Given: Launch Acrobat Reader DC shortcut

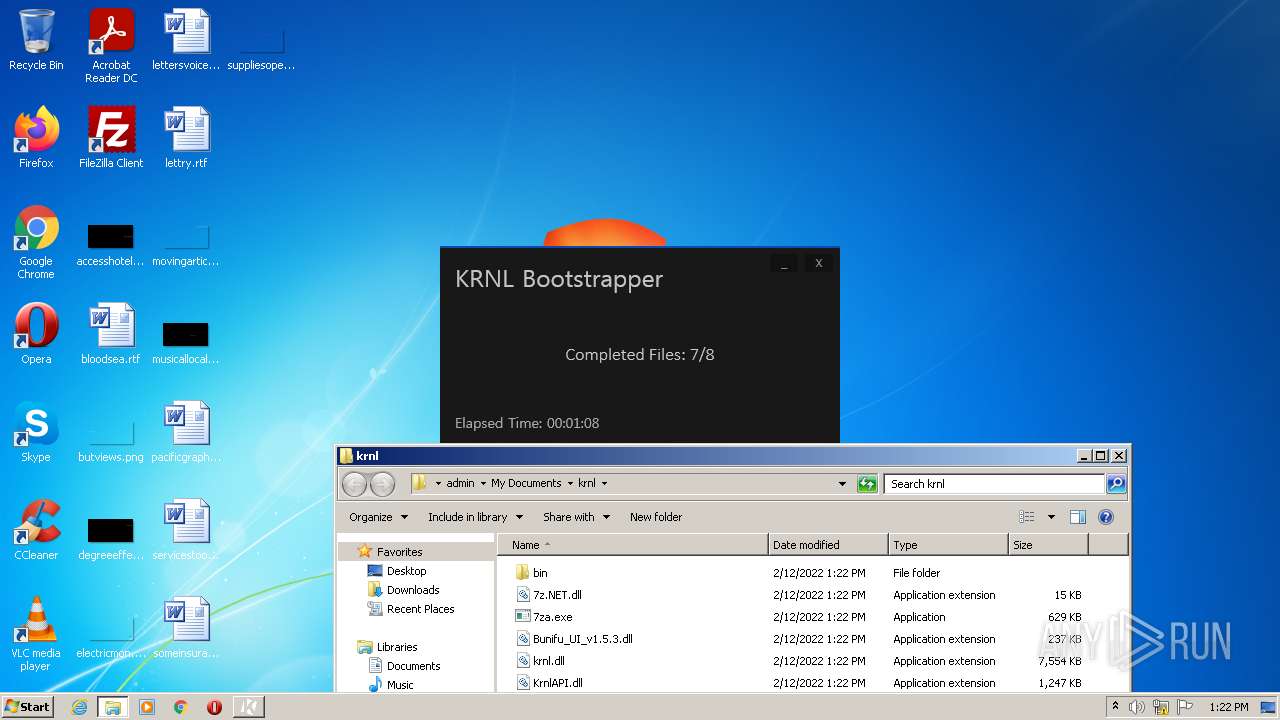Looking at the screenshot, I should click(111, 46).
